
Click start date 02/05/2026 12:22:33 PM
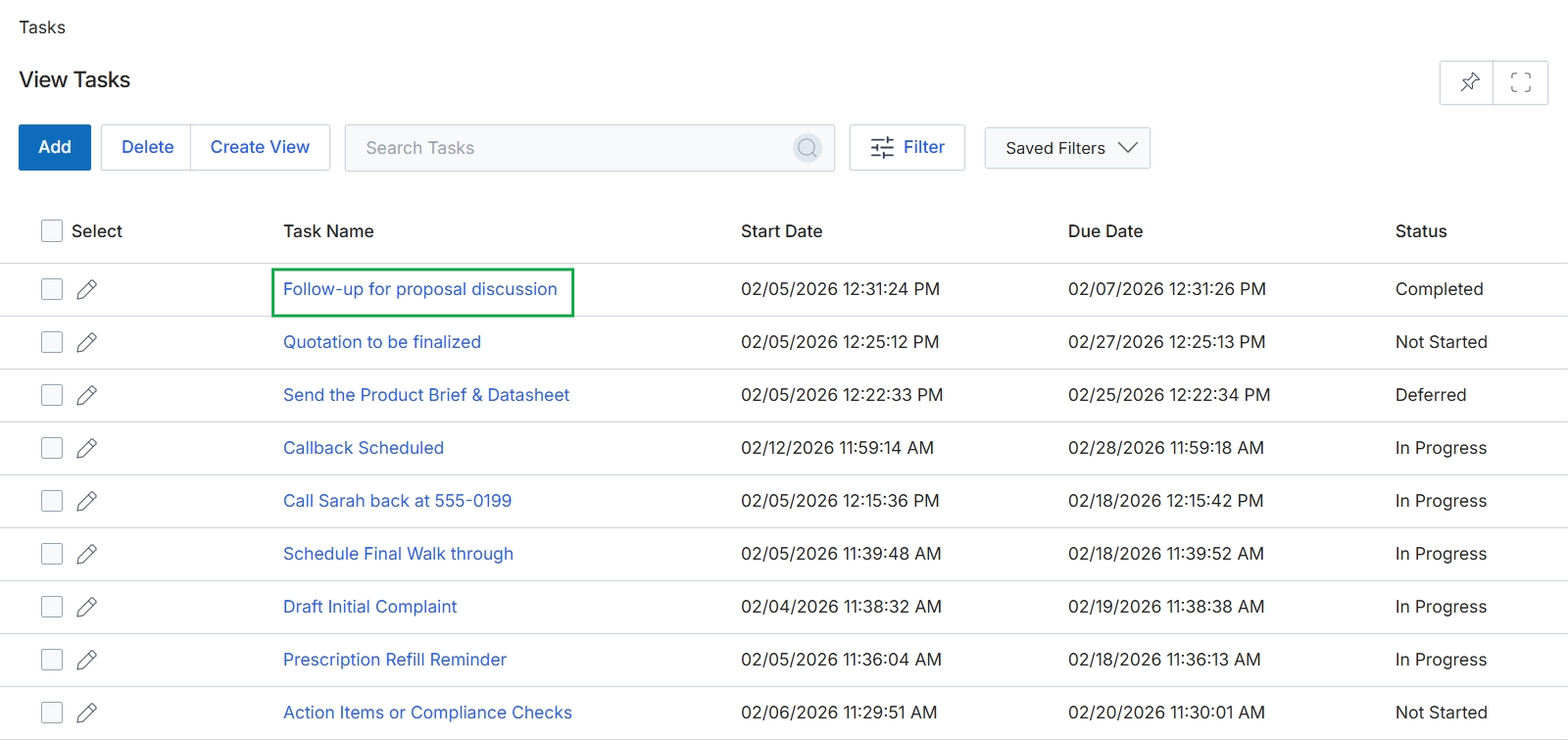(x=842, y=395)
